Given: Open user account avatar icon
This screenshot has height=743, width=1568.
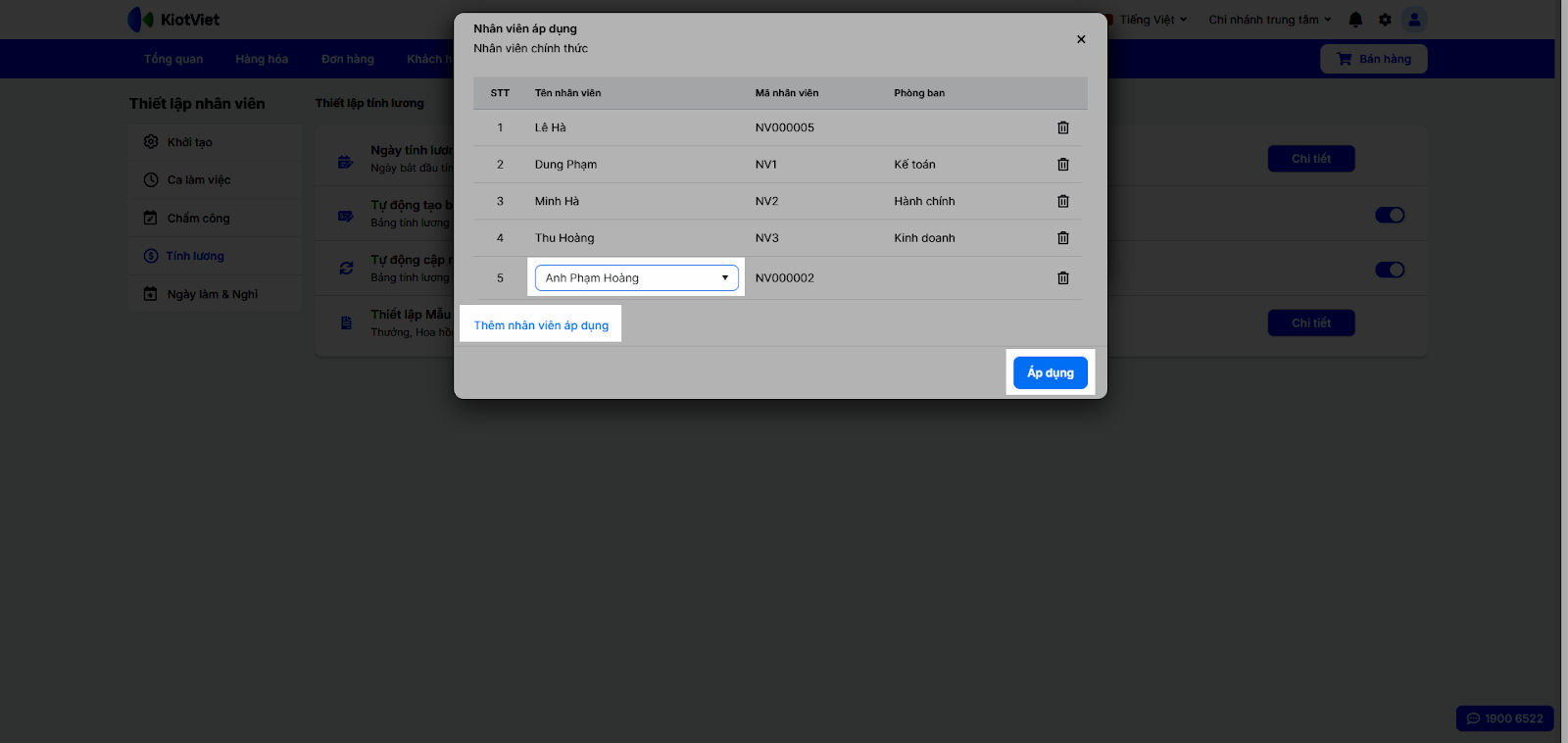Looking at the screenshot, I should (1414, 20).
